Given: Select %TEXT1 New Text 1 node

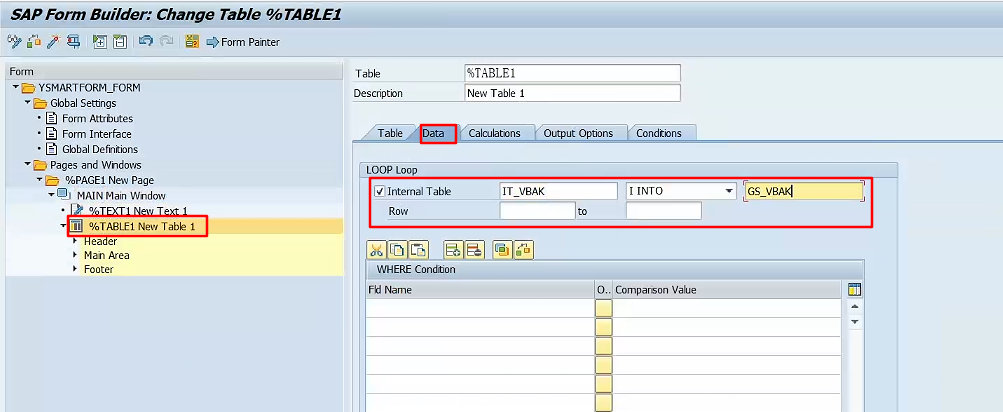Looking at the screenshot, I should 138,210.
